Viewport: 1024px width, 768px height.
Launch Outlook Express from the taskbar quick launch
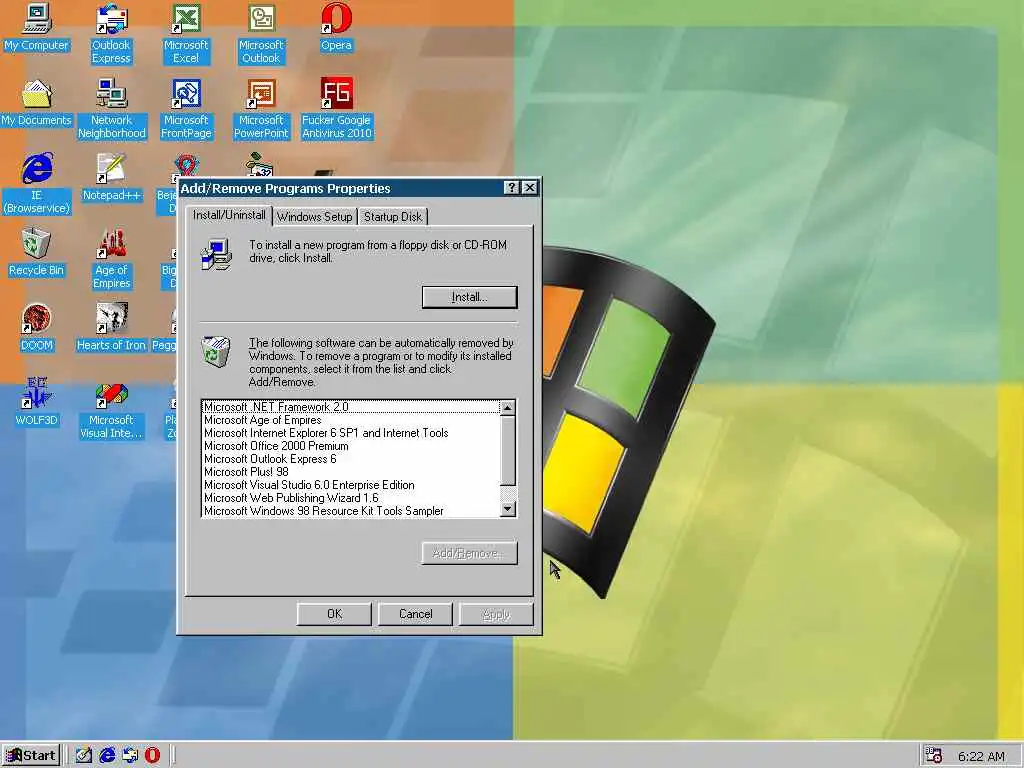pos(129,756)
